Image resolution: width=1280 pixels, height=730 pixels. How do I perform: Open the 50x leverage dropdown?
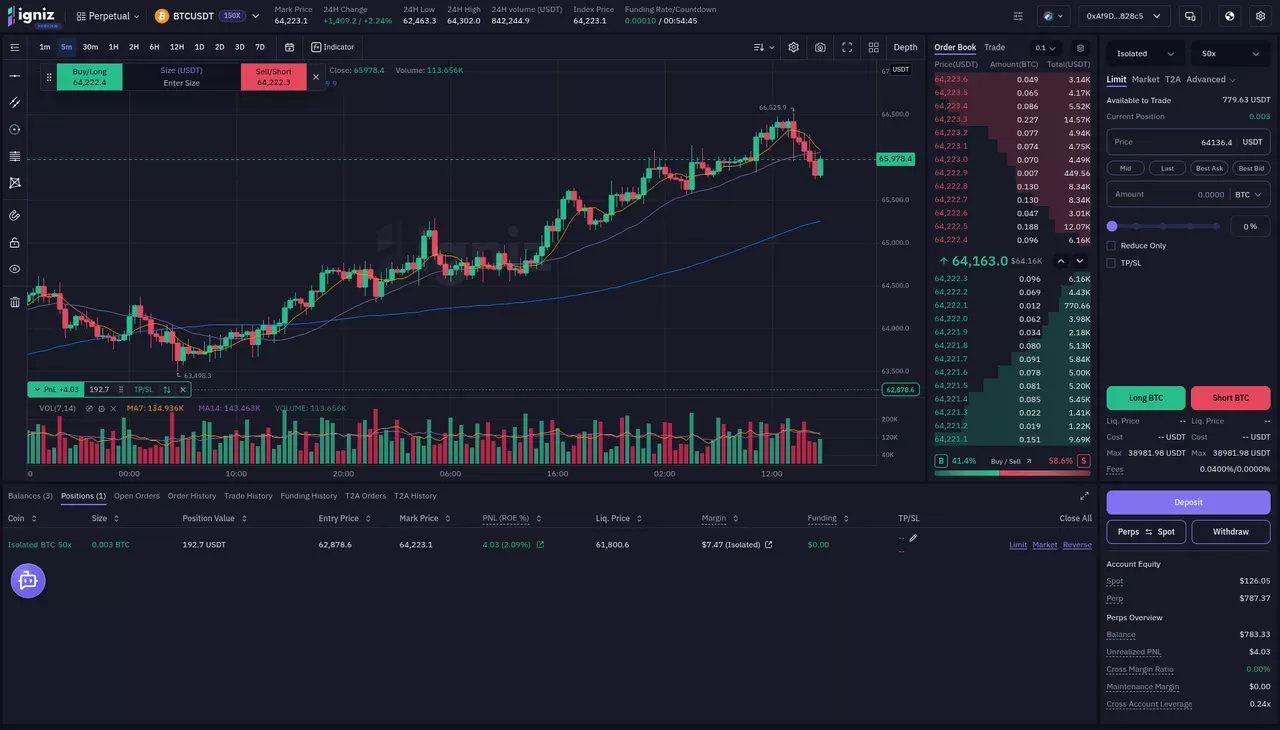1230,54
